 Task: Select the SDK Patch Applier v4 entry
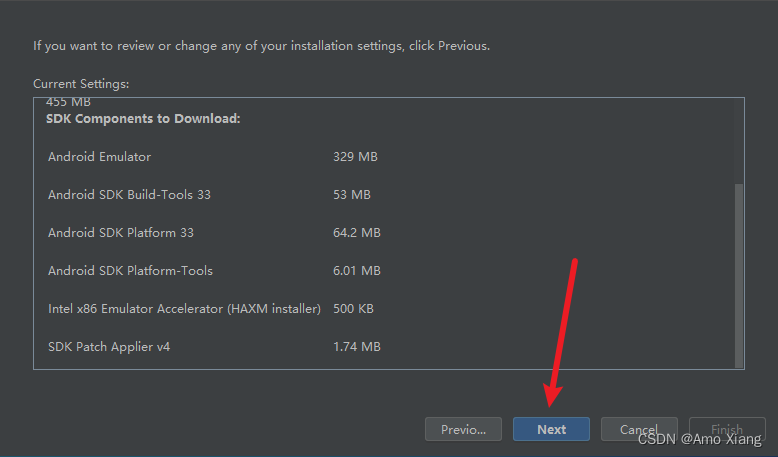click(115, 347)
